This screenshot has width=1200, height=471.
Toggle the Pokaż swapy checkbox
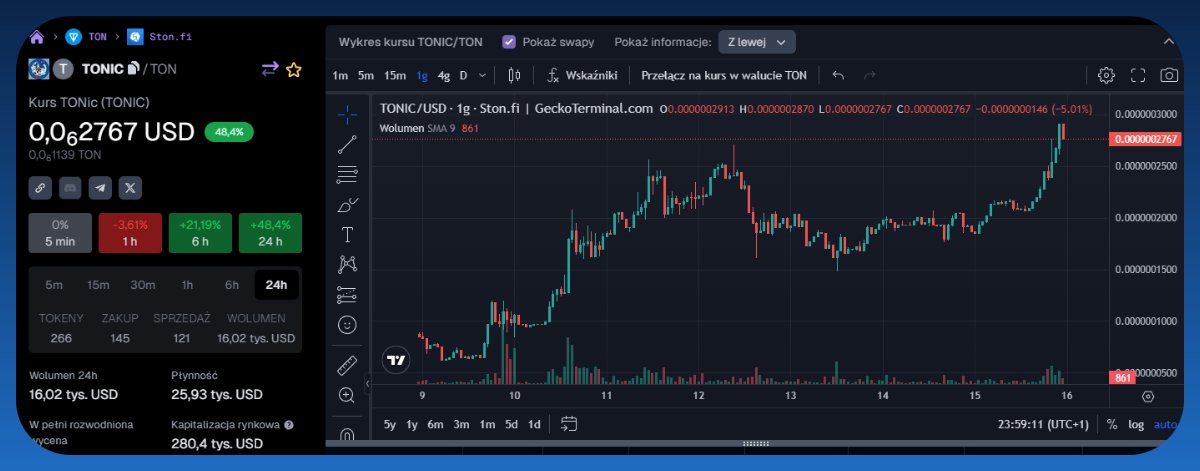point(509,42)
